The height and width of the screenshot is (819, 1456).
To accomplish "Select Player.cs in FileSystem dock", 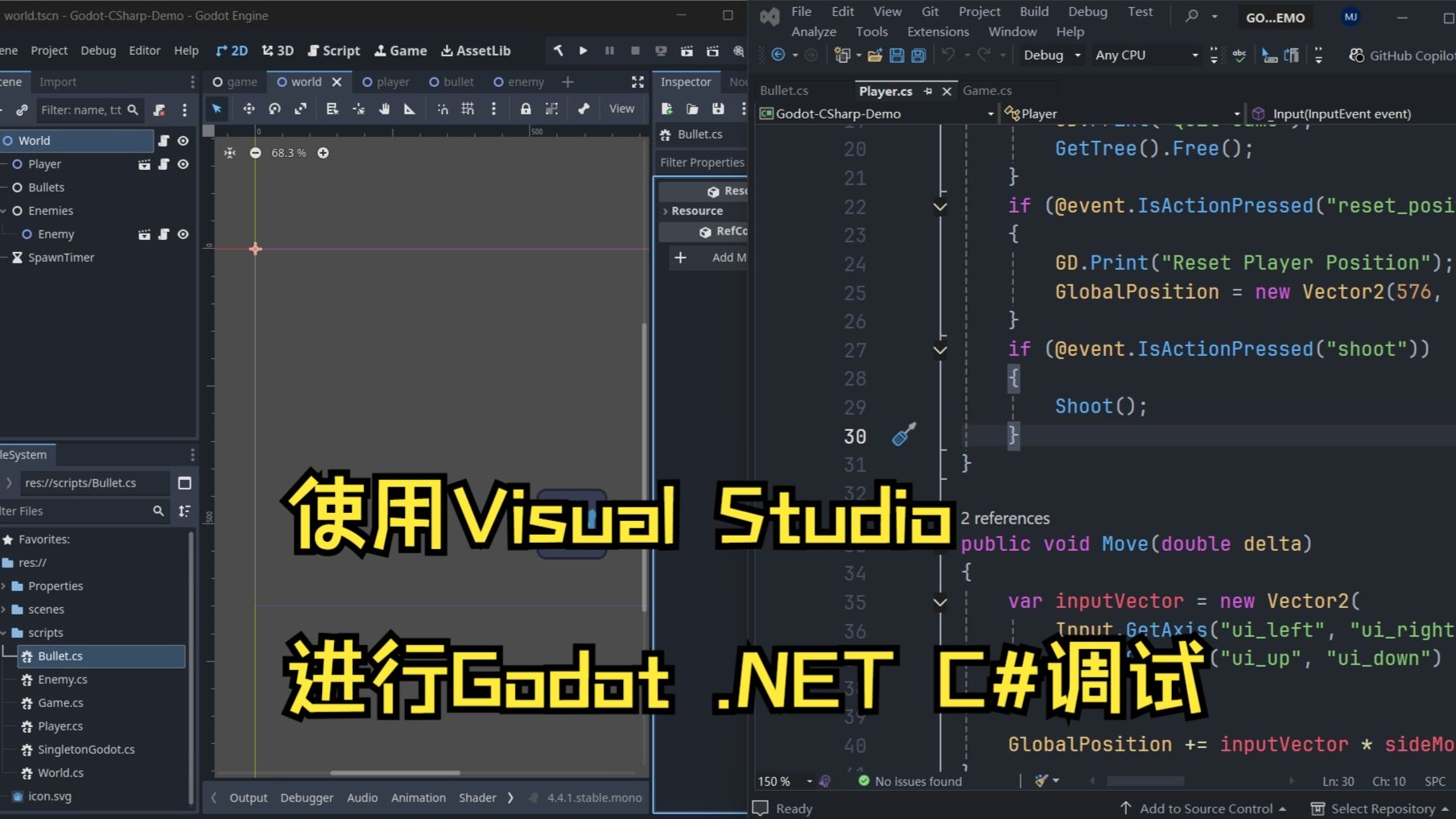I will point(60,726).
